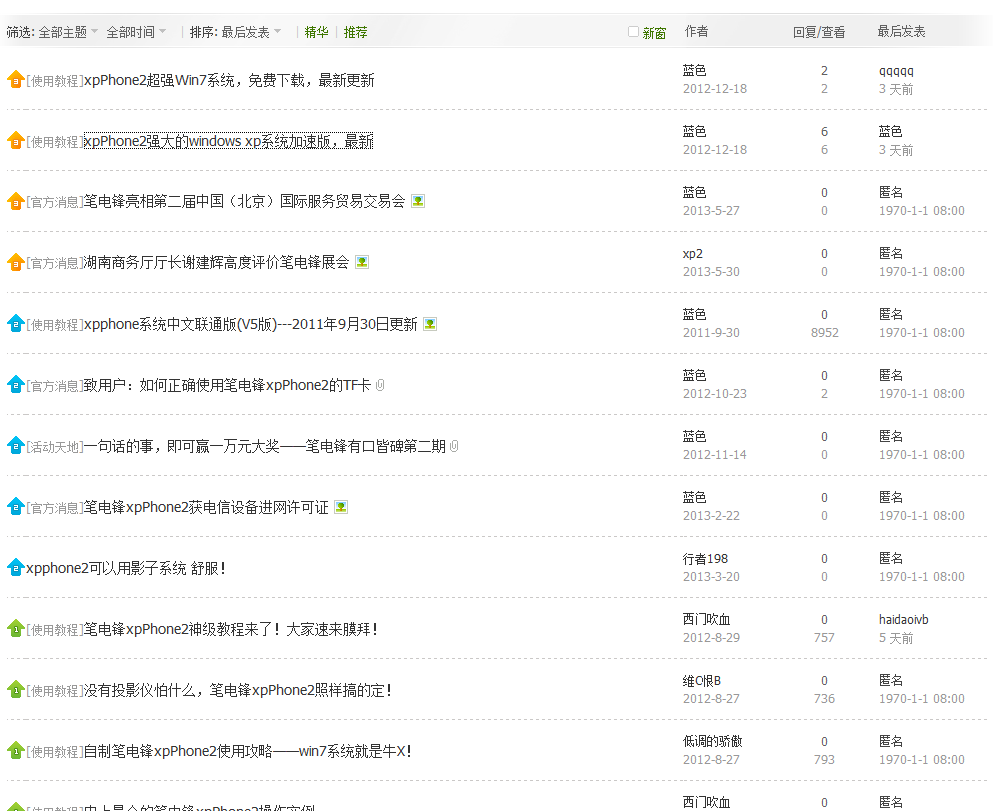Open 西门吹血 profile on 神级教程 row
Screen dimensions: 993x811
click(706, 619)
